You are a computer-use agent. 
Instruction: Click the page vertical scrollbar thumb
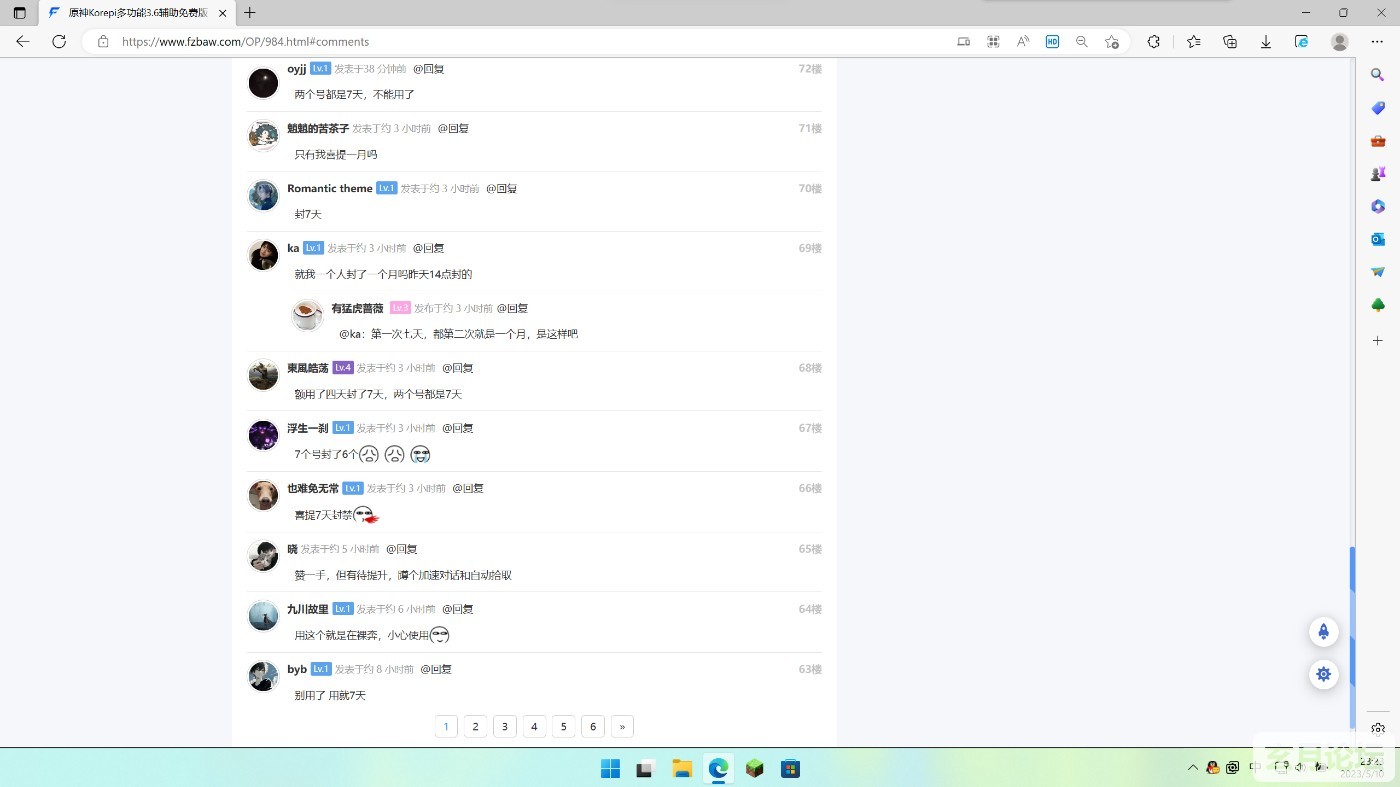[x=1353, y=637]
